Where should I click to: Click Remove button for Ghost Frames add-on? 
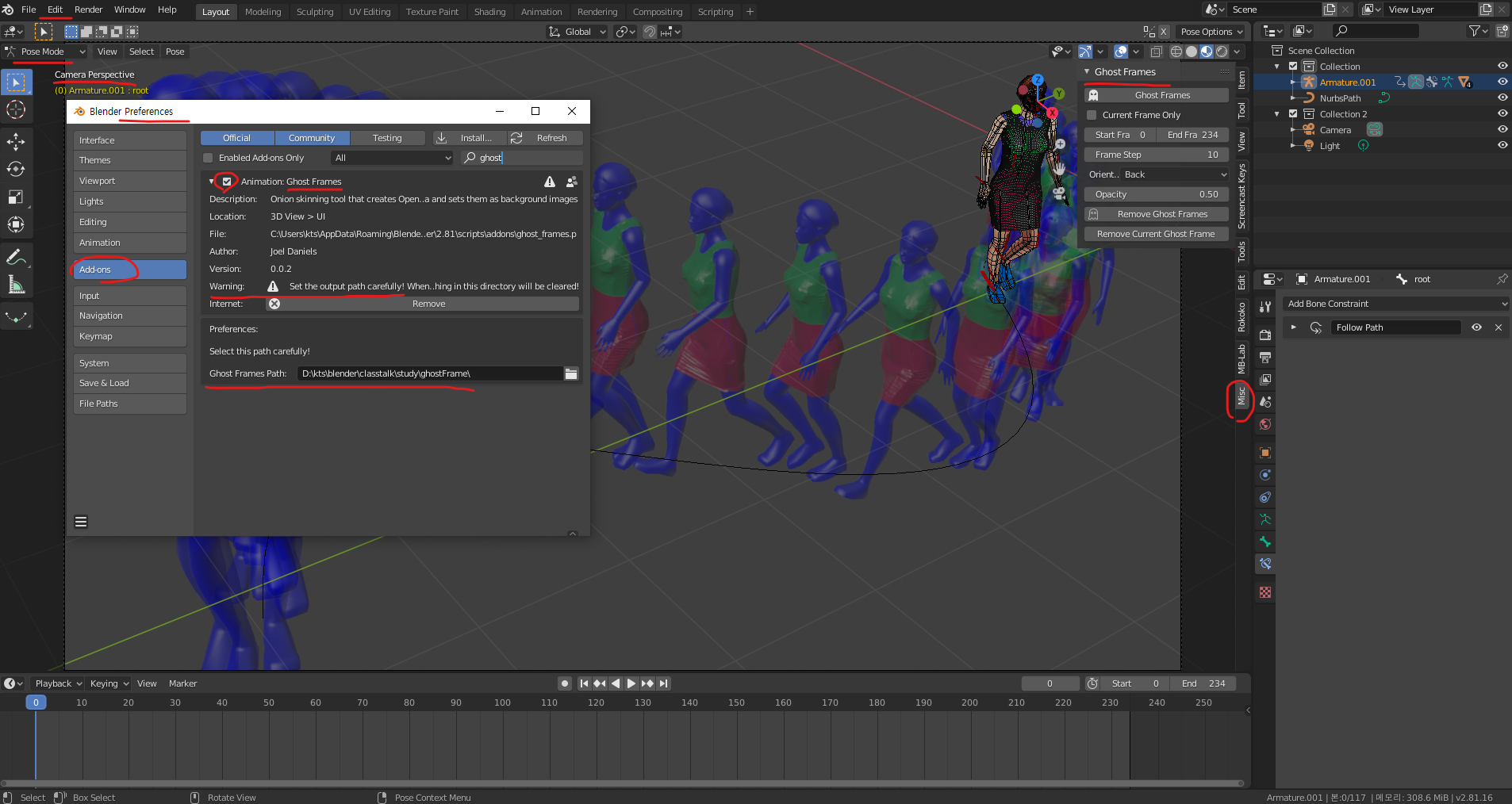point(422,304)
